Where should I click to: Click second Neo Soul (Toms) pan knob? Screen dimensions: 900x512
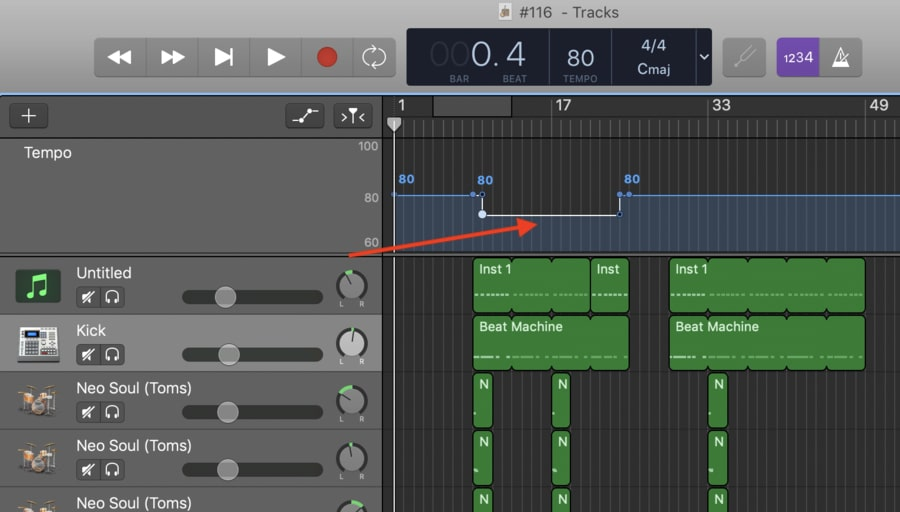(x=351, y=457)
